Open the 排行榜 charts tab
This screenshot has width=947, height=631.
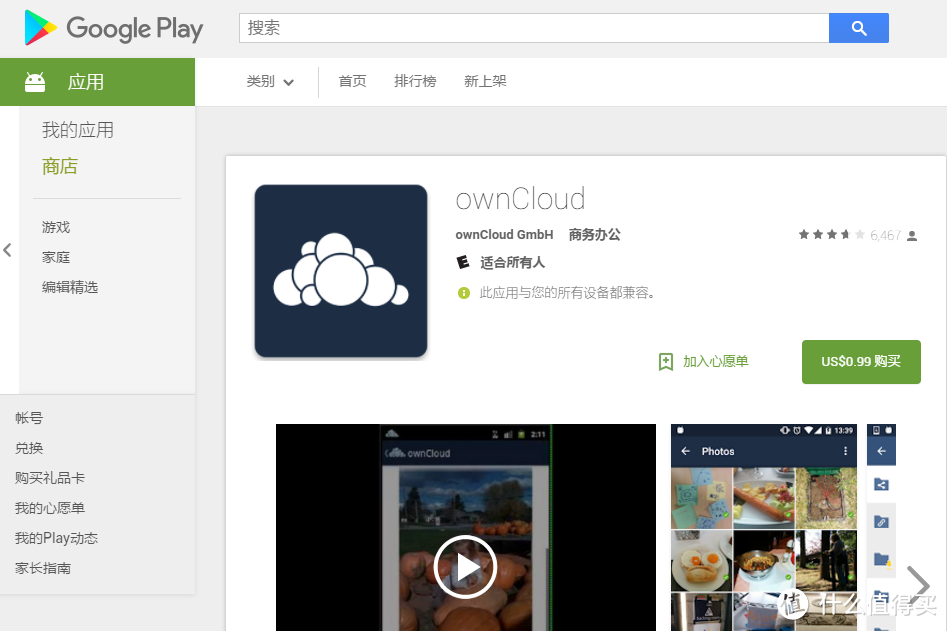[415, 81]
